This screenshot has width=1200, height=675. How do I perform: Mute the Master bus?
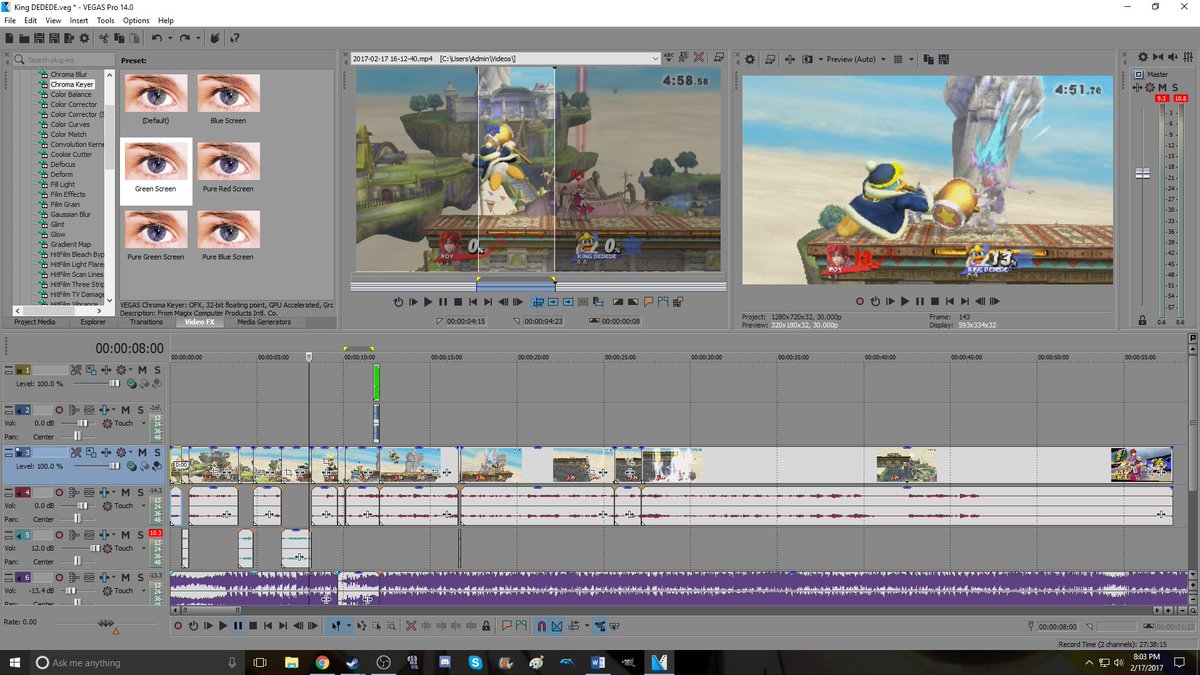(x=1163, y=88)
